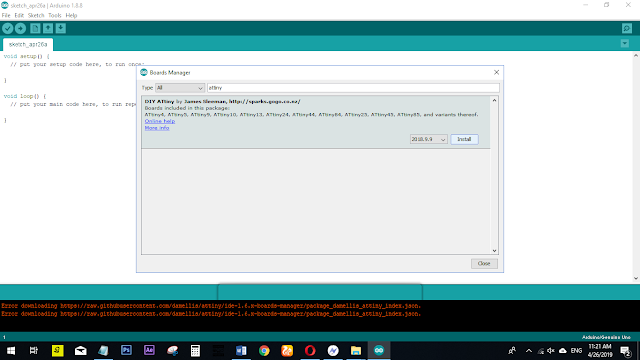This screenshot has height=360, width=640.
Task: Click the editor scrollbar down arrow
Action: tap(636, 278)
